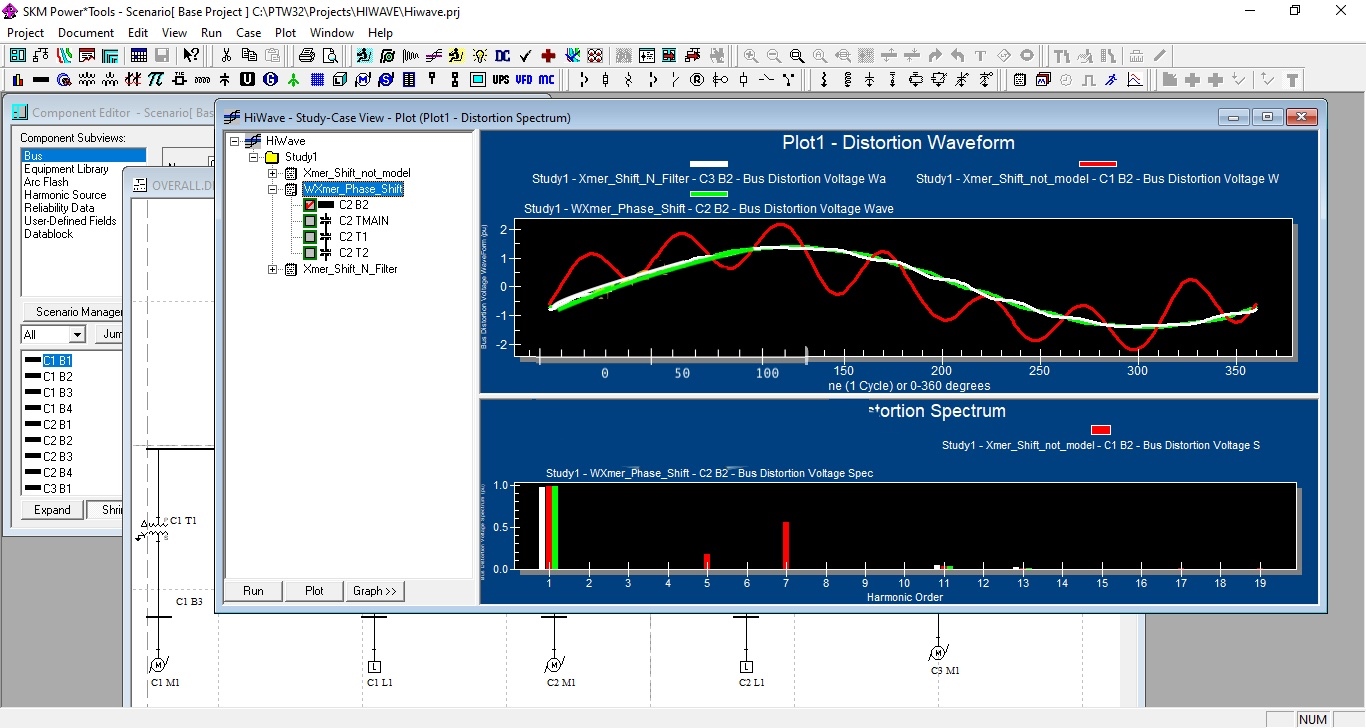Screen dimensions: 1366x728
Task: Add a VFD component from the toolbar
Action: tap(523, 79)
